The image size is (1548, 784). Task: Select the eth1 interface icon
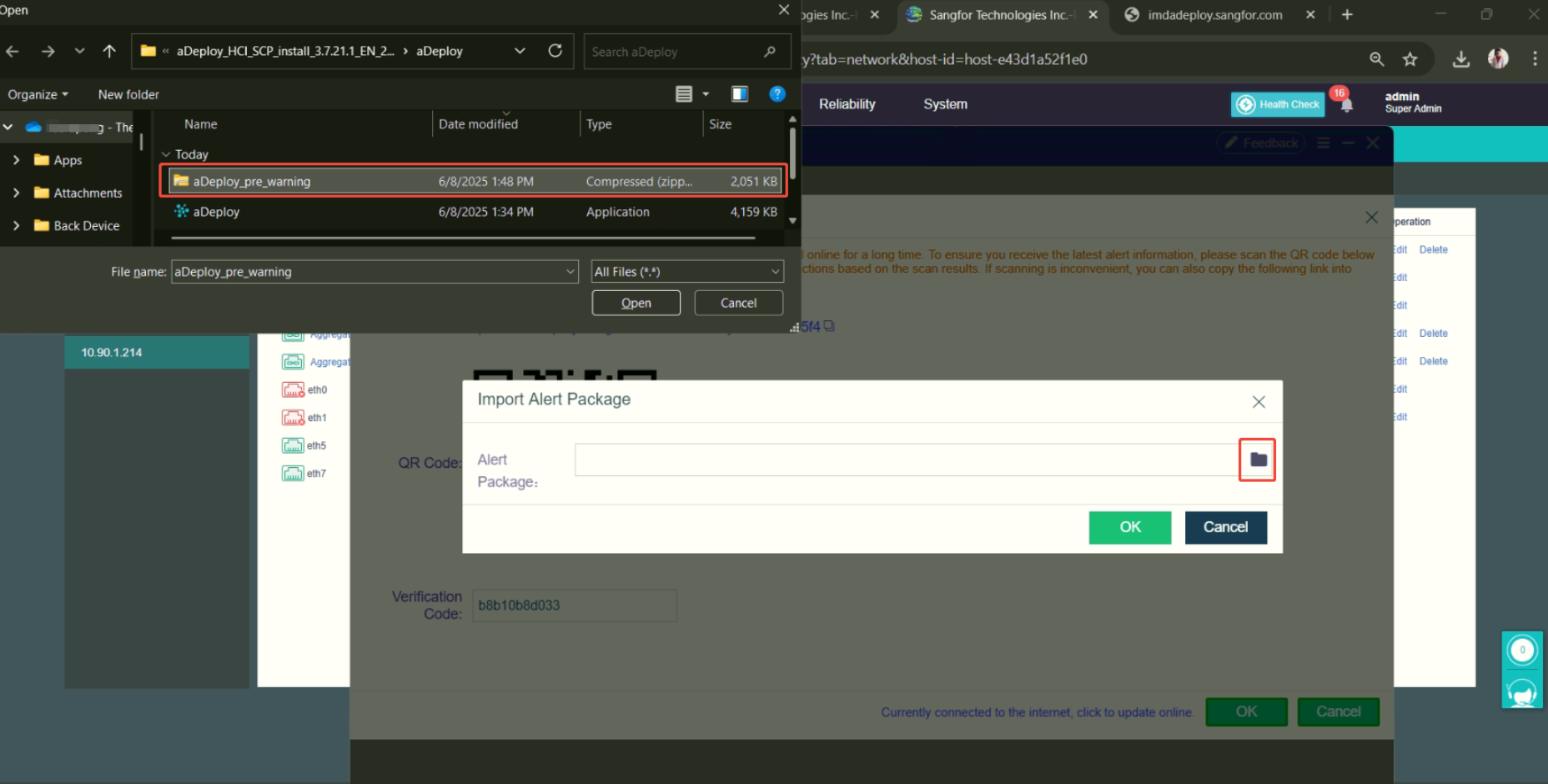[x=293, y=418]
